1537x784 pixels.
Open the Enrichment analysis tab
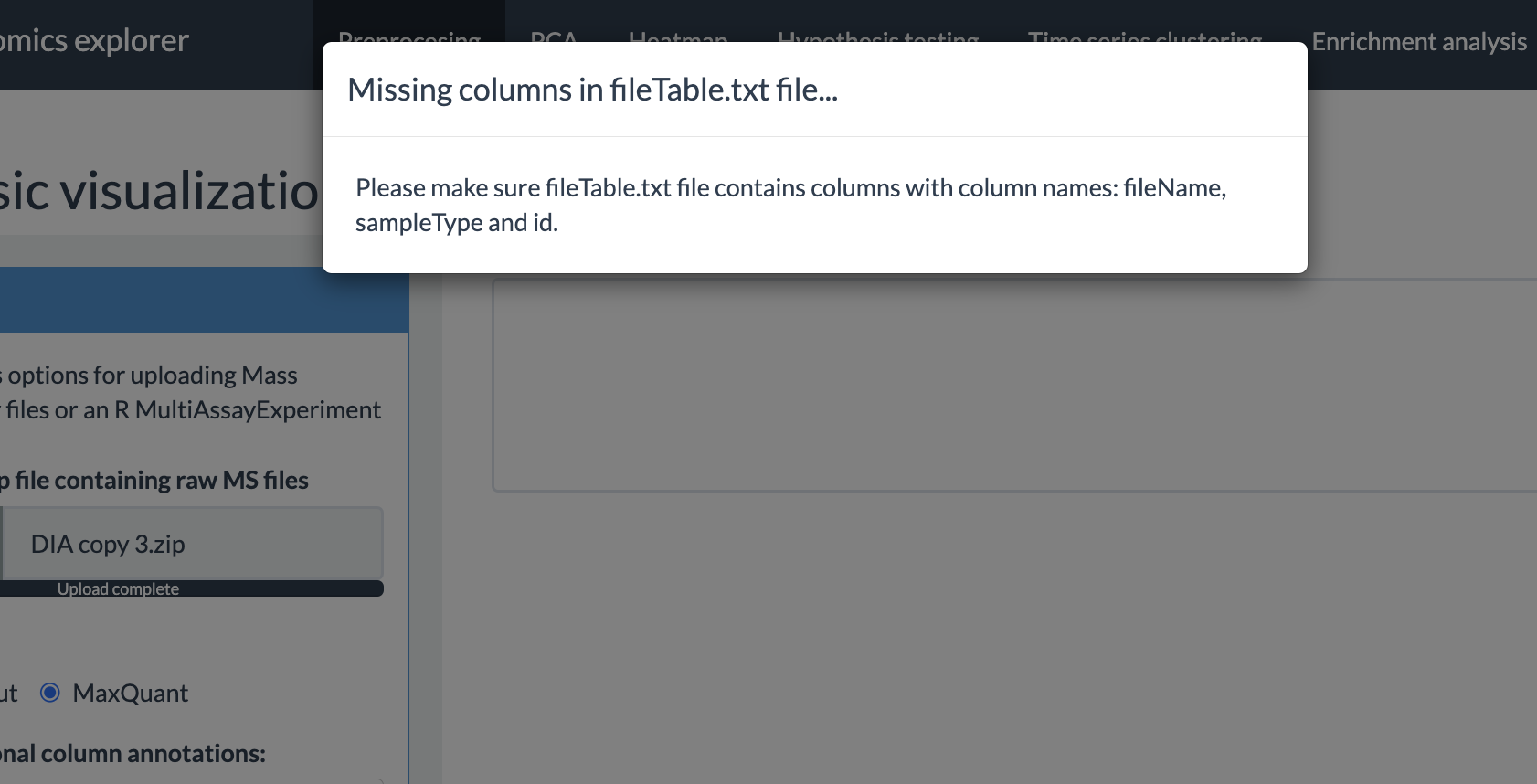tap(1418, 41)
